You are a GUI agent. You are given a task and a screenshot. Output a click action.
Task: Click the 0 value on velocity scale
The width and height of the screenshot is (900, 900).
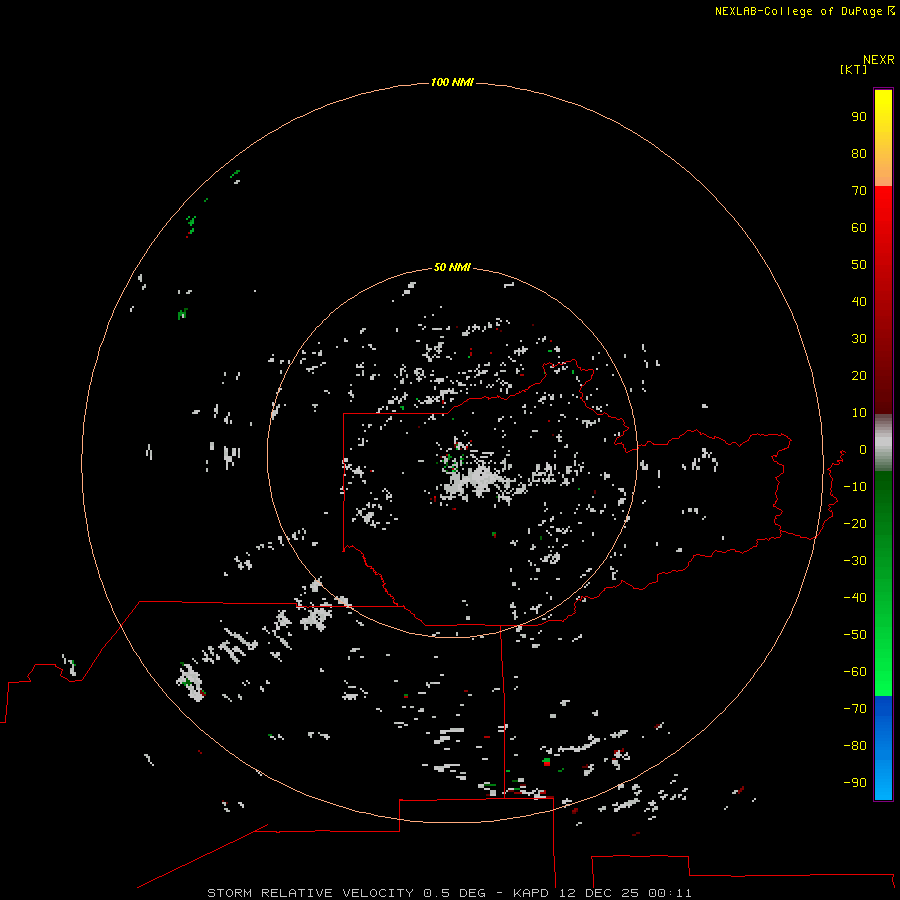[862, 449]
